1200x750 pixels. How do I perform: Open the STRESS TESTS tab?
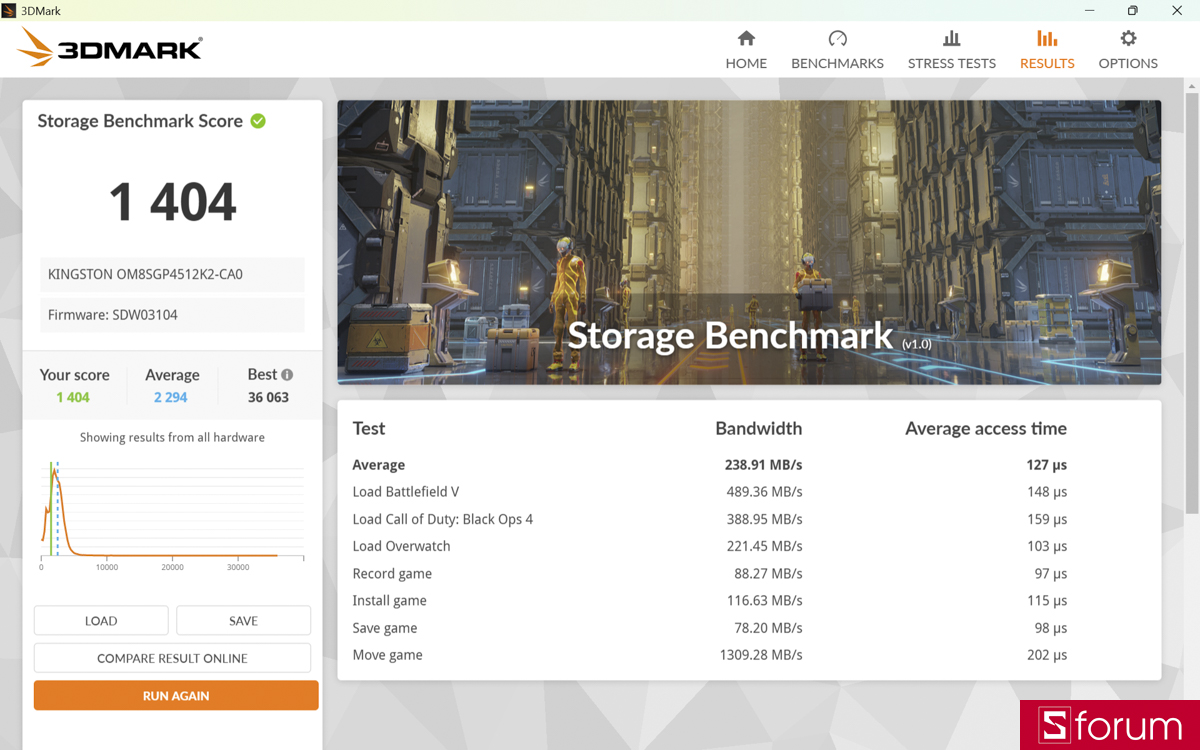tap(951, 50)
